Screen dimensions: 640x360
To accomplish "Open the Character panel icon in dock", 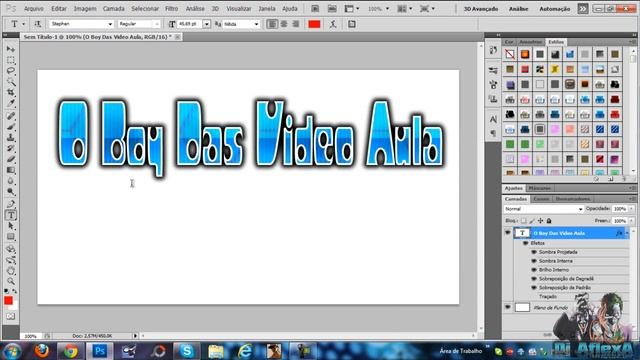I will (x=493, y=119).
